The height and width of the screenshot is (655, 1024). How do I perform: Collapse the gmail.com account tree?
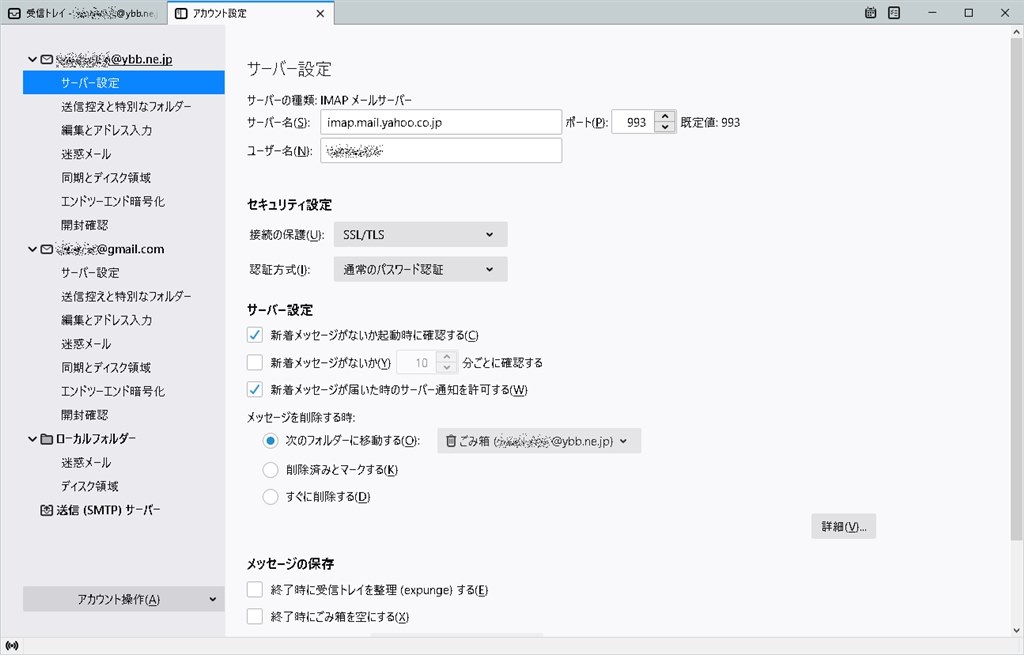32,249
